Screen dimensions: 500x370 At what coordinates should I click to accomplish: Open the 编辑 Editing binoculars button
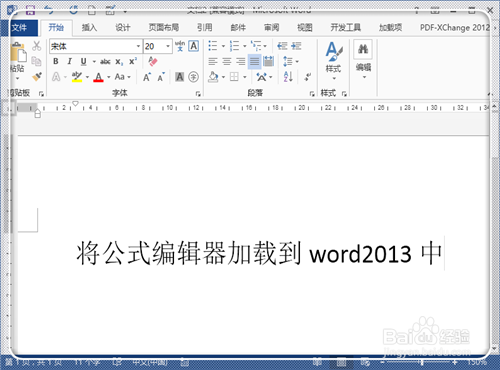(363, 59)
